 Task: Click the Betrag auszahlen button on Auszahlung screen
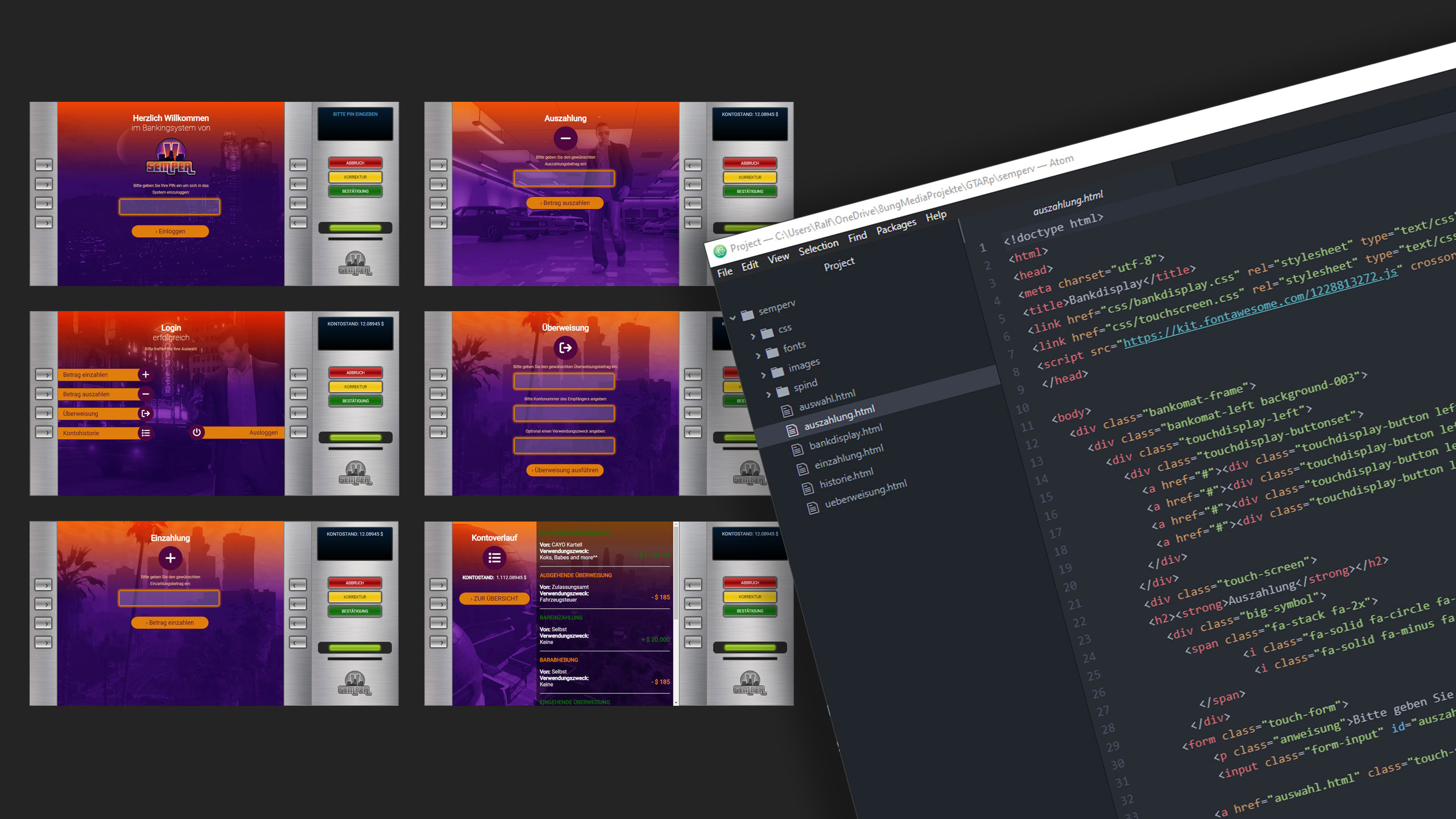pyautogui.click(x=565, y=202)
